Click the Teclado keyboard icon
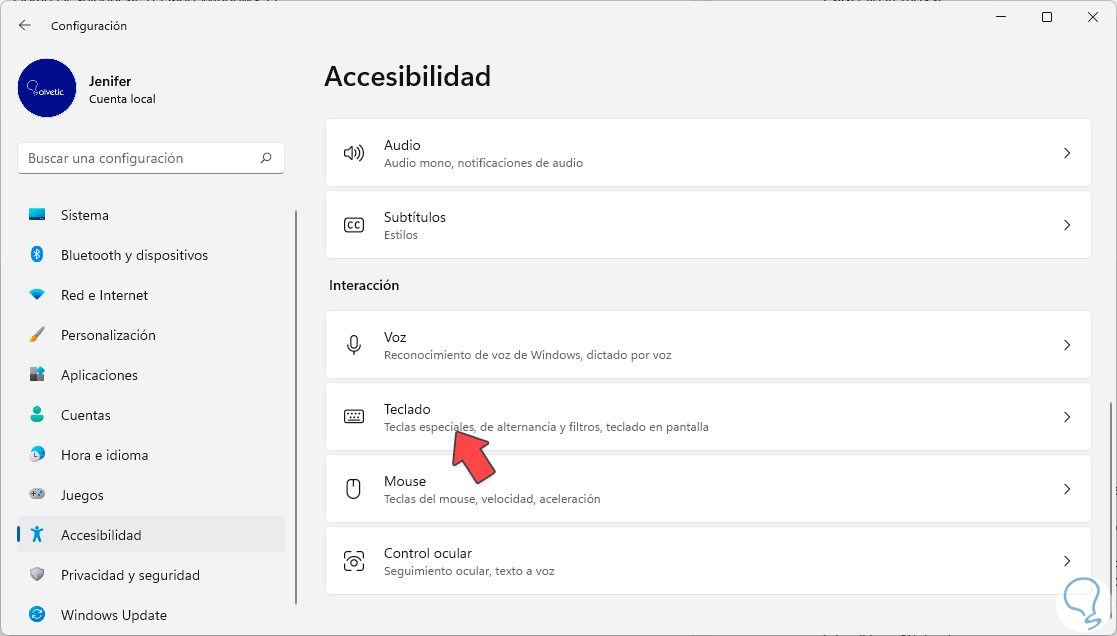1117x636 pixels. click(353, 417)
